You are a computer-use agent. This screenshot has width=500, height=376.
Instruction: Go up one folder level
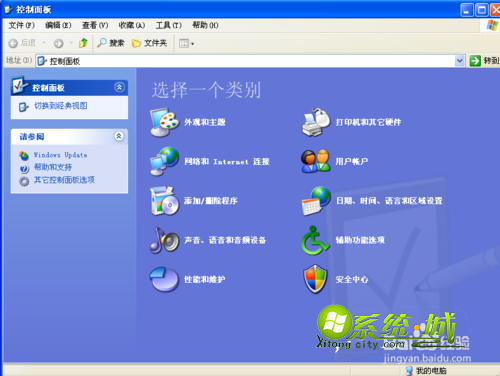pyautogui.click(x=83, y=43)
